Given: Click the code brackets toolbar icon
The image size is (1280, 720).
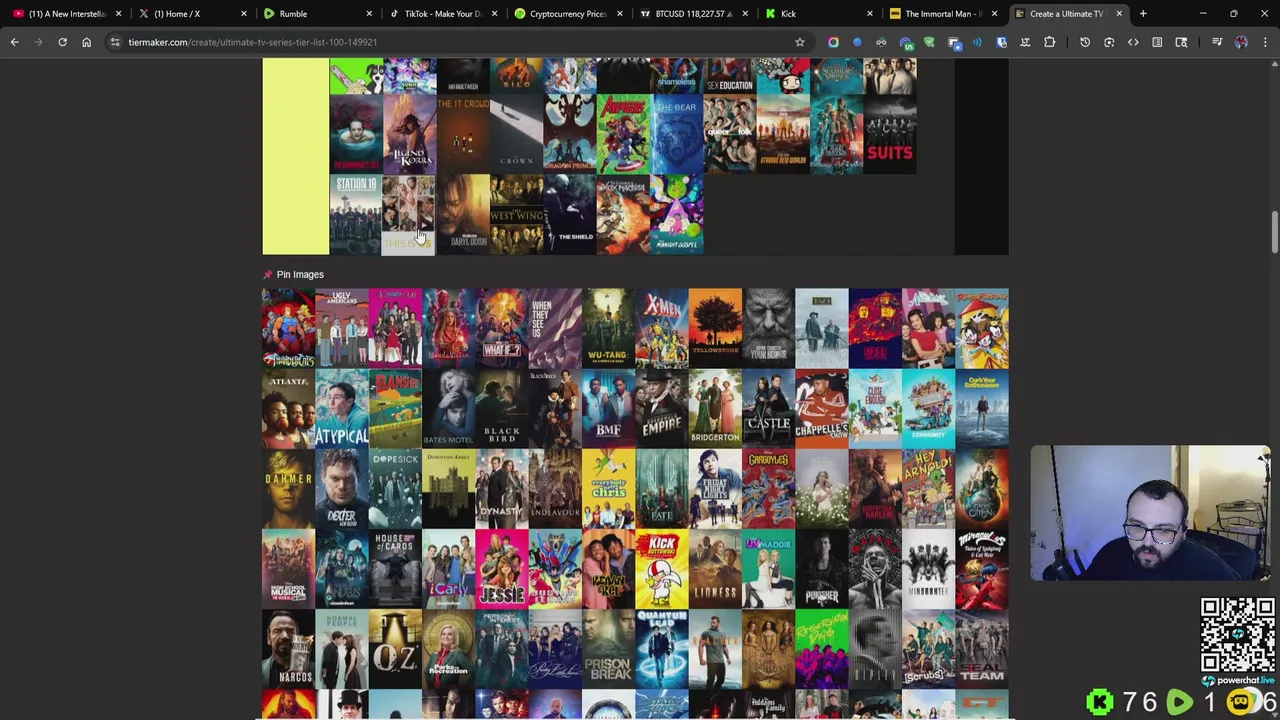Looking at the screenshot, I should pos(1133,42).
